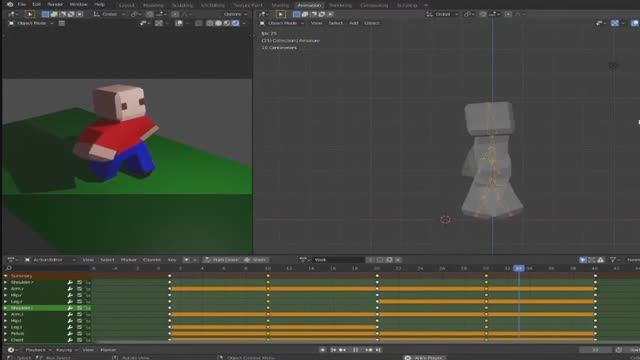Click the wrench icon on the Leg.r channel
Image resolution: width=640 pixels, height=360 pixels.
(70, 302)
